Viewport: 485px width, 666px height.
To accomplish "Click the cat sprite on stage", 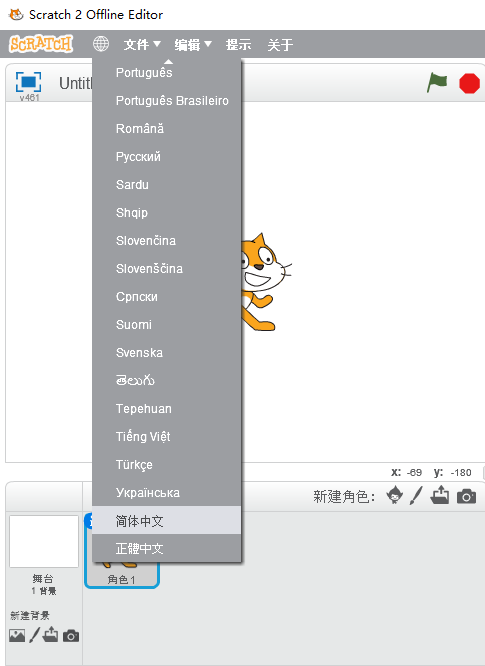I will point(265,282).
